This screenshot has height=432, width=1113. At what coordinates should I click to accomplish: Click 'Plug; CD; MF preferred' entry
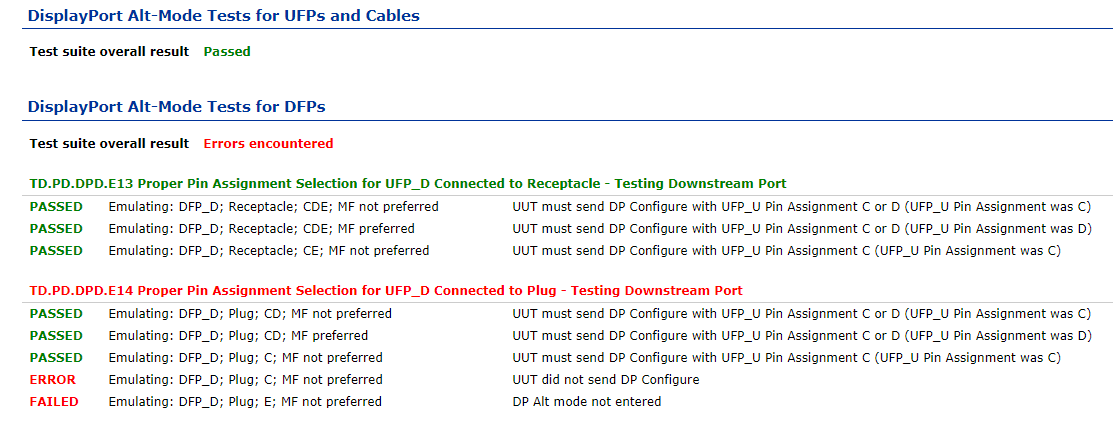point(238,336)
